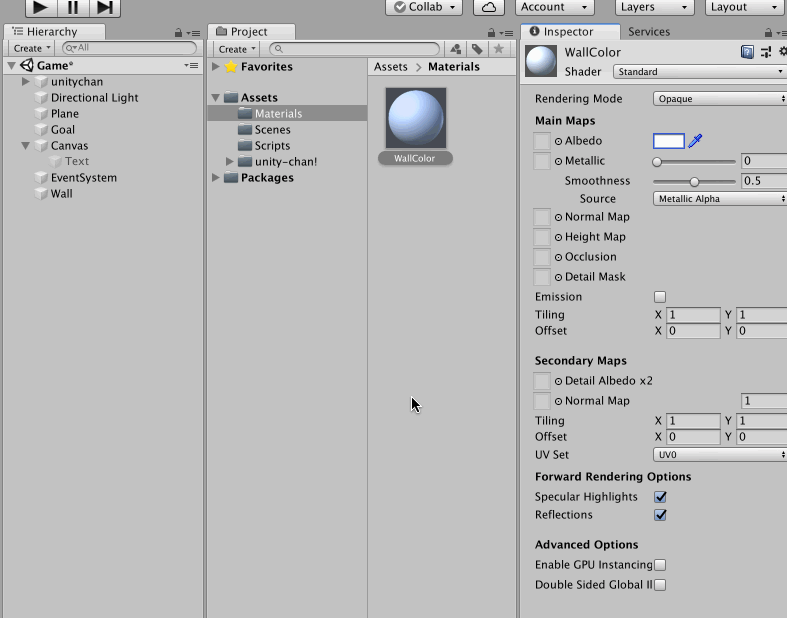Open the Scenes folder

[272, 130]
